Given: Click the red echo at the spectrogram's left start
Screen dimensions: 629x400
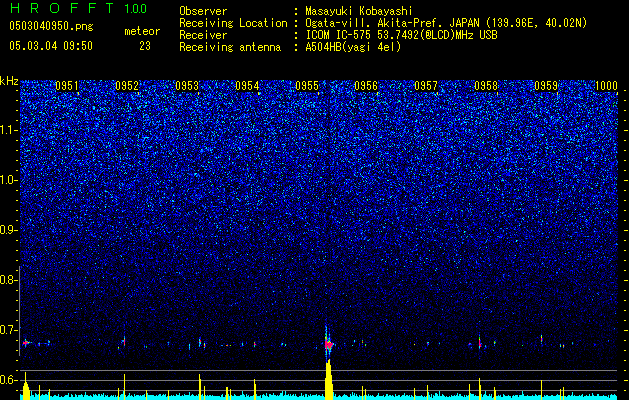Looking at the screenshot, I should pos(26,343).
